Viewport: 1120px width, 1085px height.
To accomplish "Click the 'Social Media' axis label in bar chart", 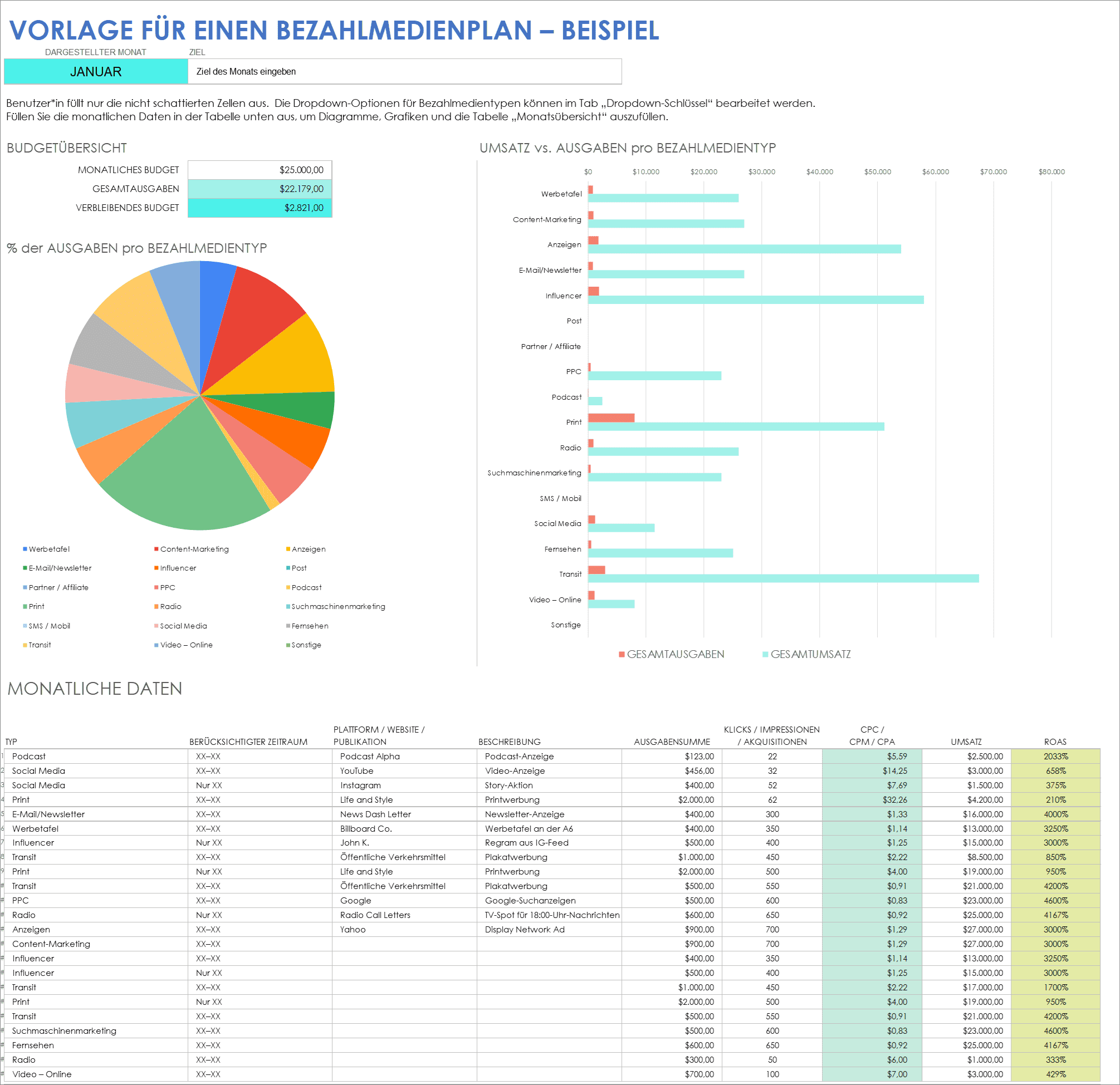I will (x=557, y=524).
